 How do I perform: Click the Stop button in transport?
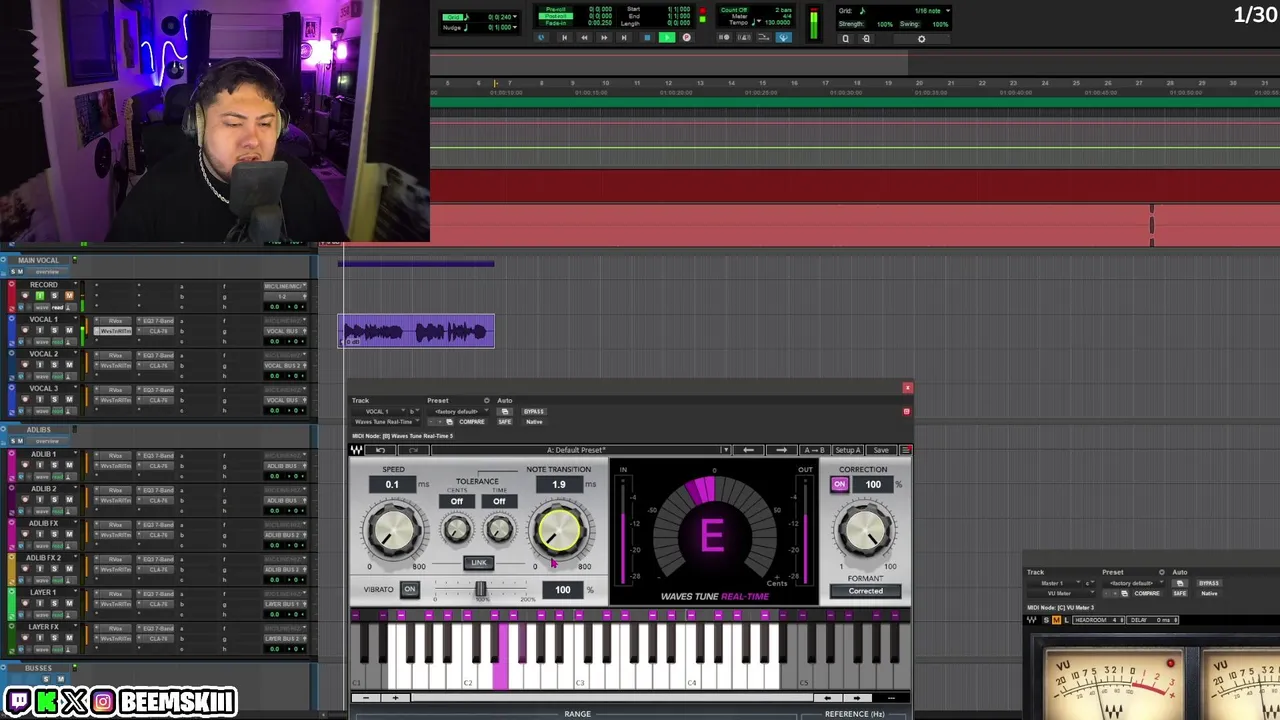[x=647, y=38]
